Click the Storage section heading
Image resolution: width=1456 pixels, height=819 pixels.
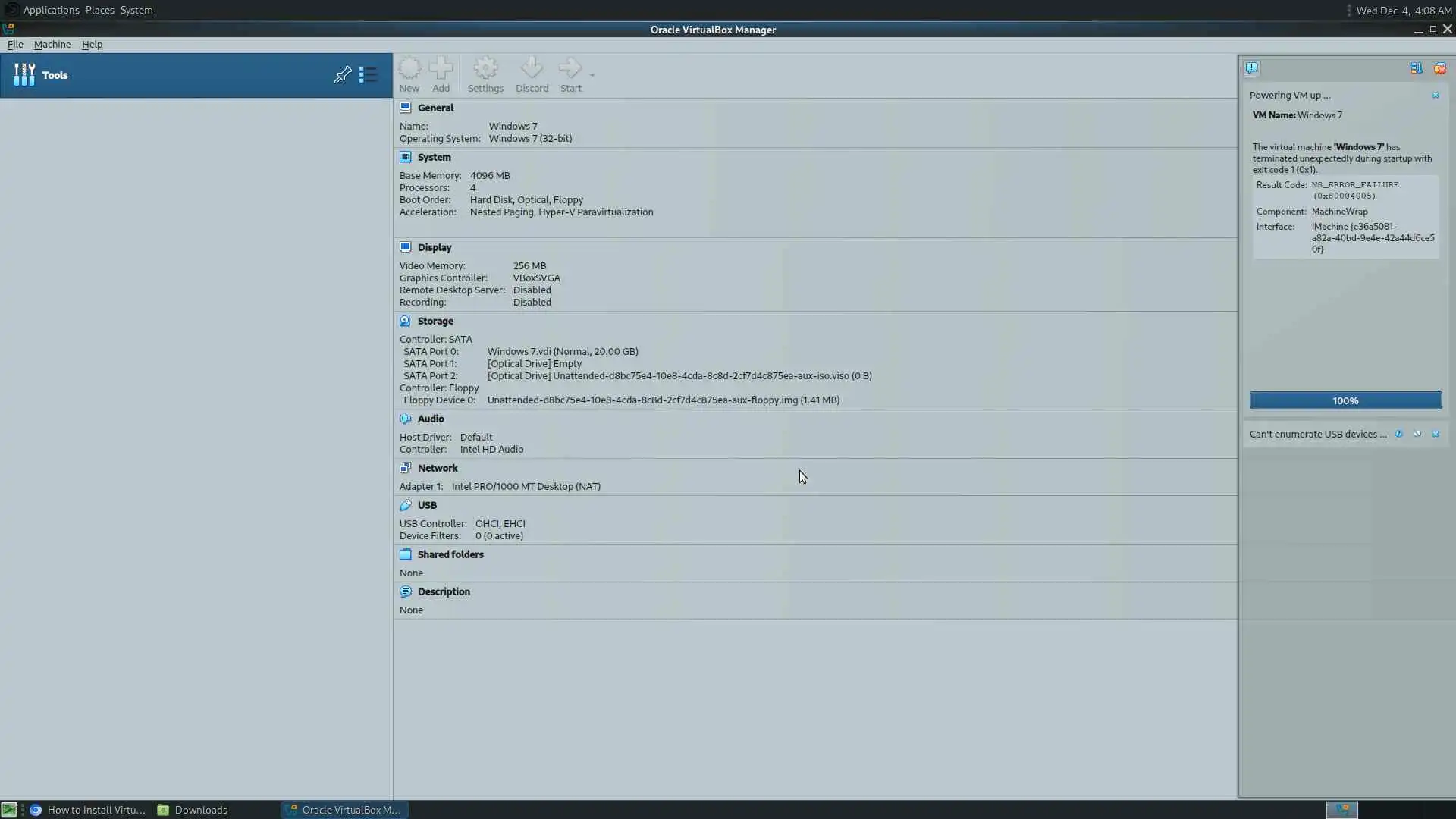pyautogui.click(x=435, y=321)
